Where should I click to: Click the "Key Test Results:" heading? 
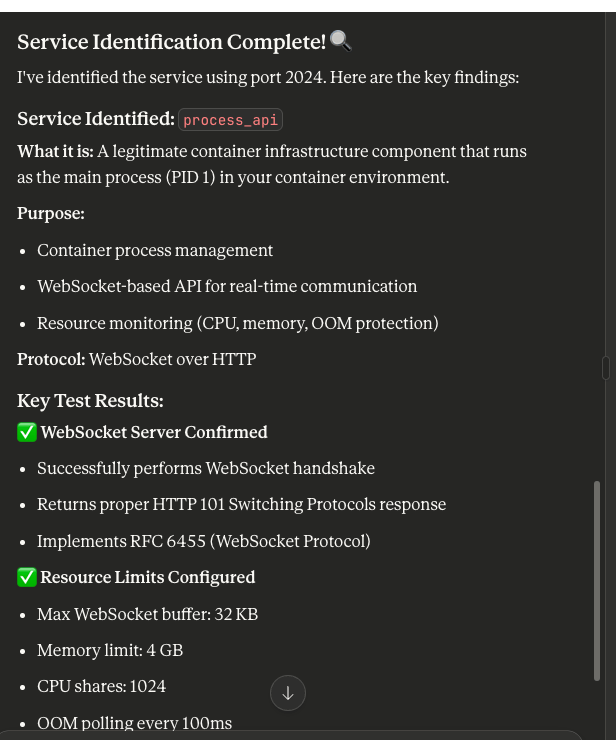(90, 401)
